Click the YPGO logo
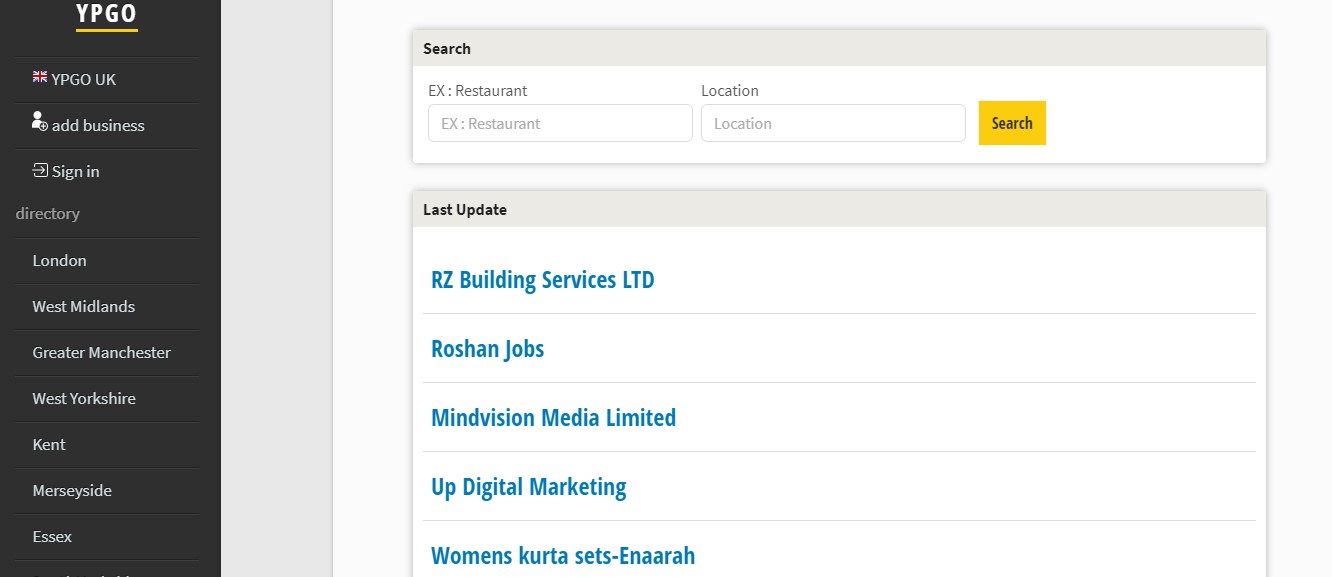The height and width of the screenshot is (577, 1332). 107,14
